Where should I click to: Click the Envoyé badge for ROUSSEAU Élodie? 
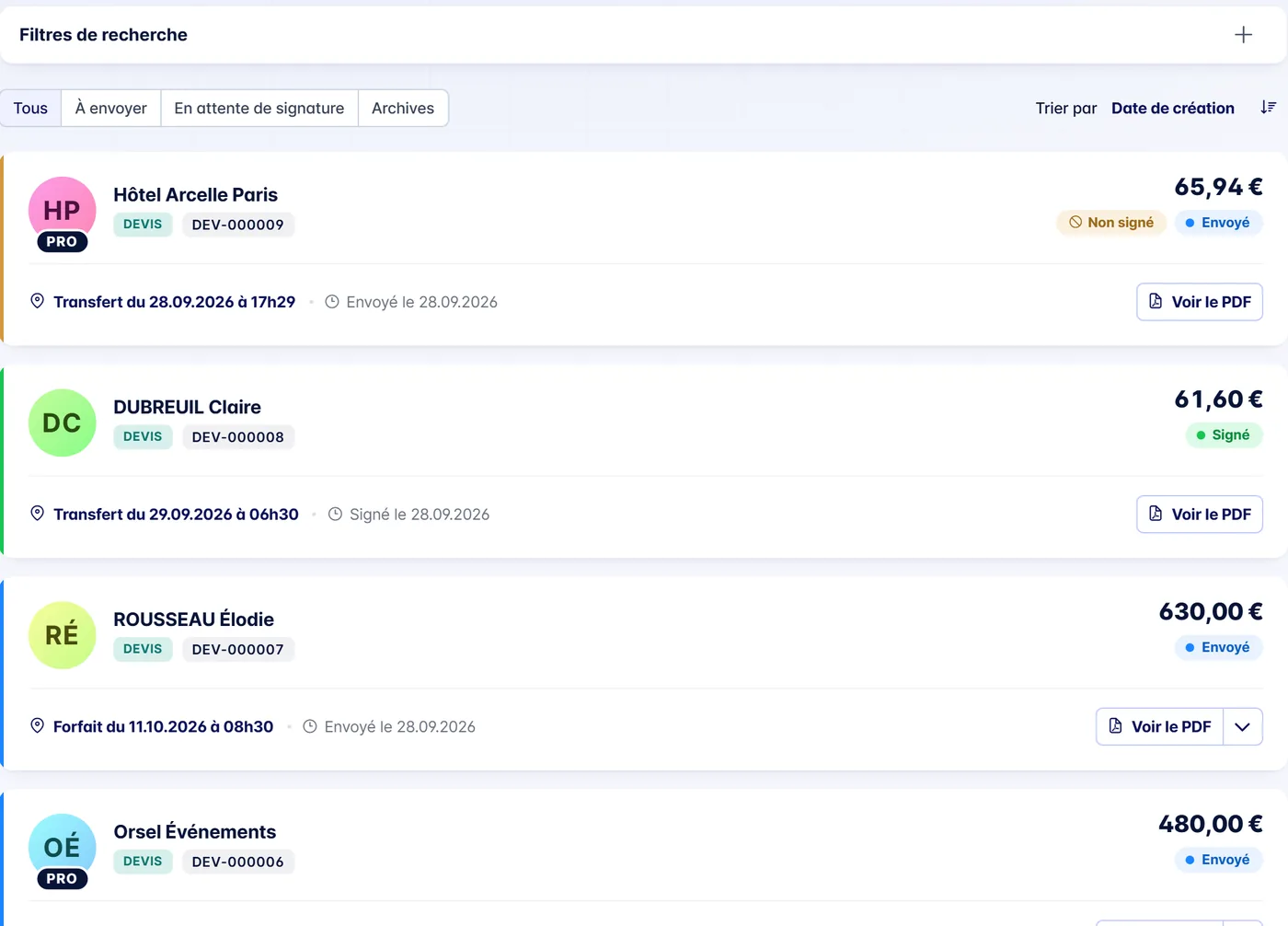pos(1218,647)
